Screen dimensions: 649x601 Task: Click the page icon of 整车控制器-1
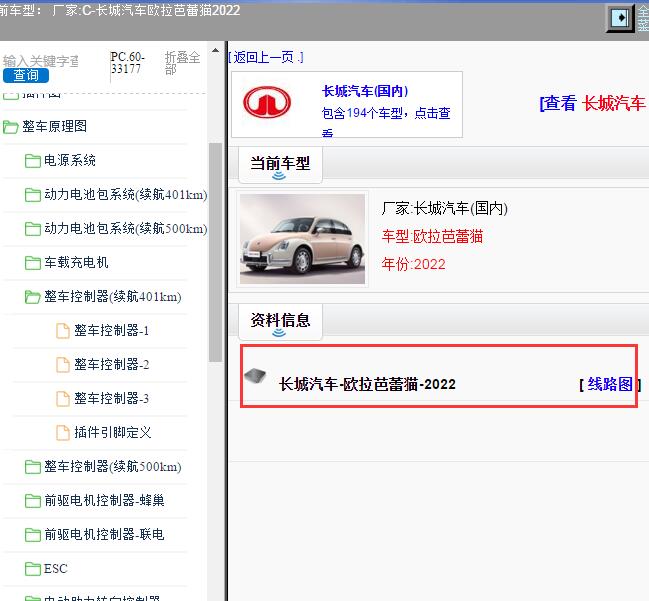click(x=62, y=331)
